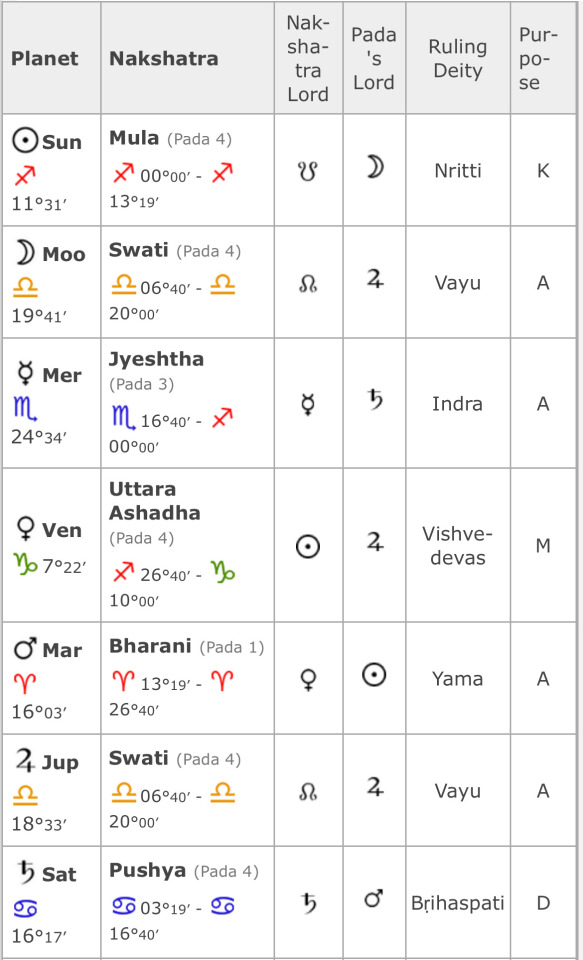Click the Vishvedevas deity cell
This screenshot has width=583, height=960.
point(457,546)
